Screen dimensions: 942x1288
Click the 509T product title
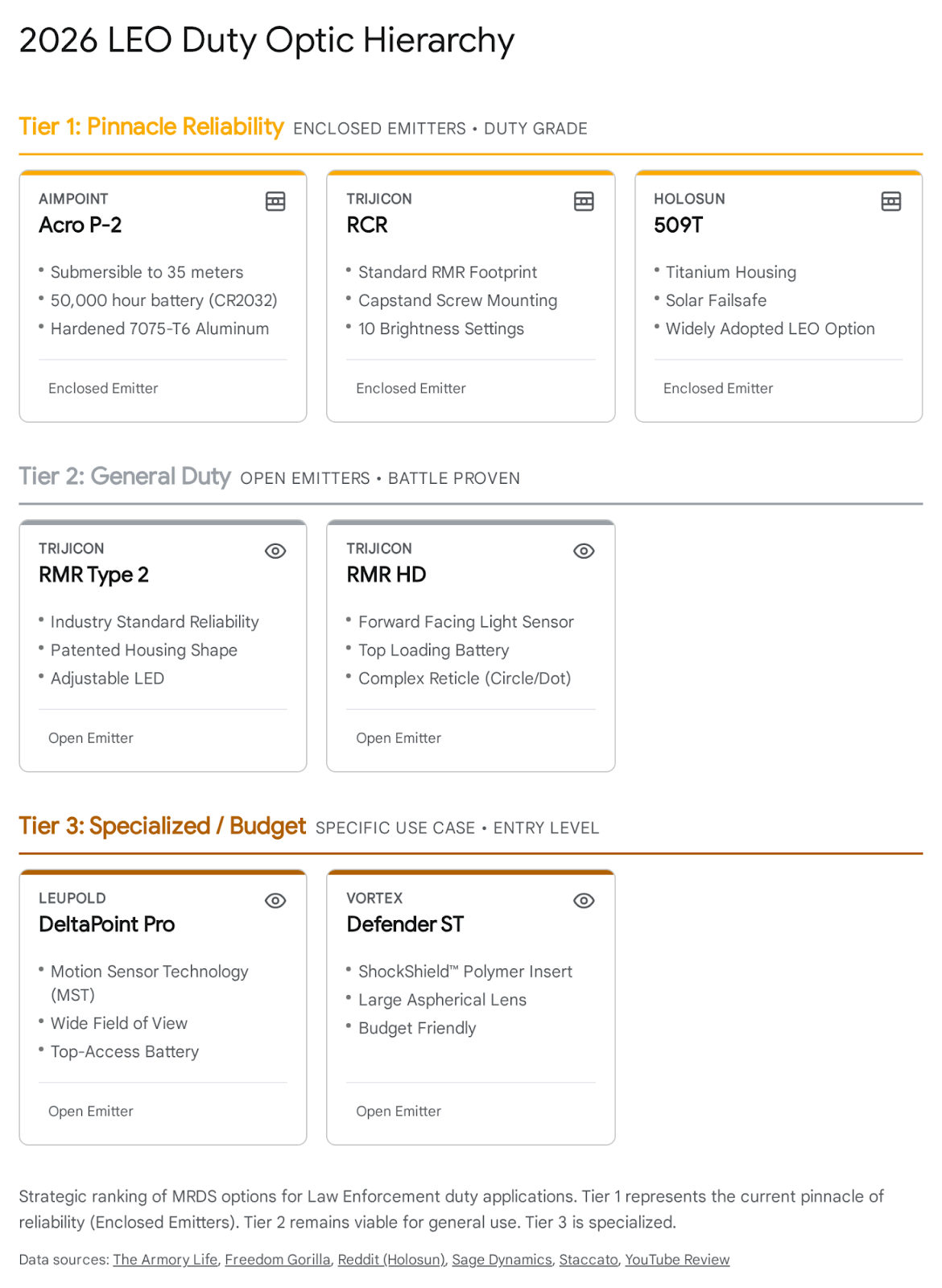coord(679,225)
